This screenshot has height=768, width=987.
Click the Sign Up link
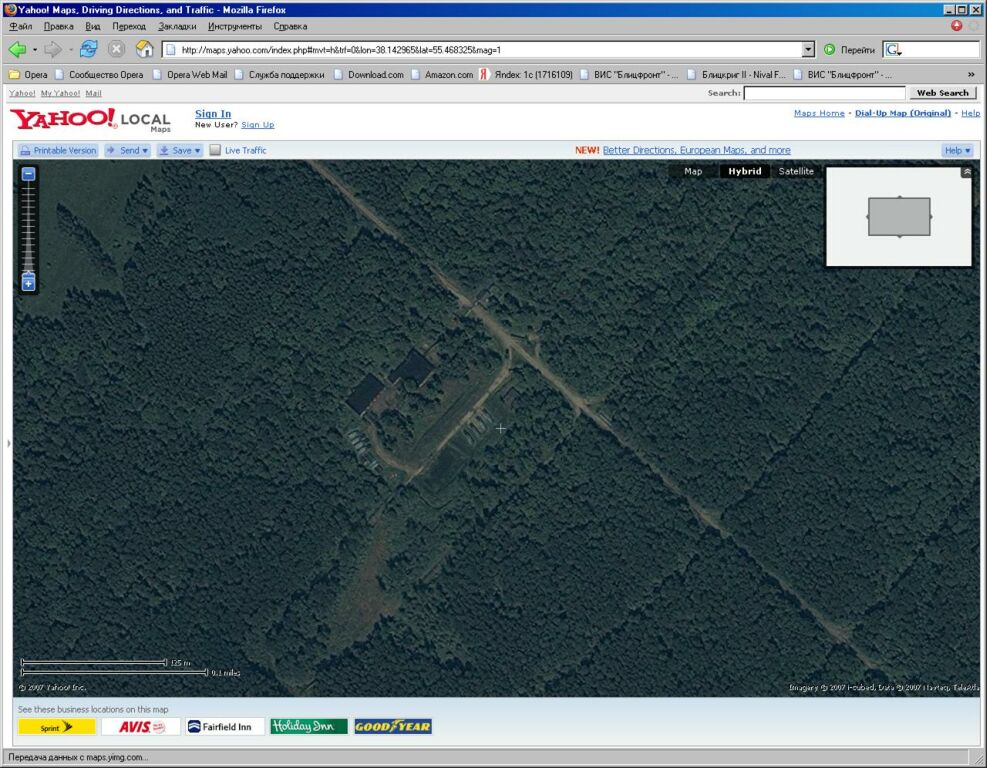click(257, 125)
